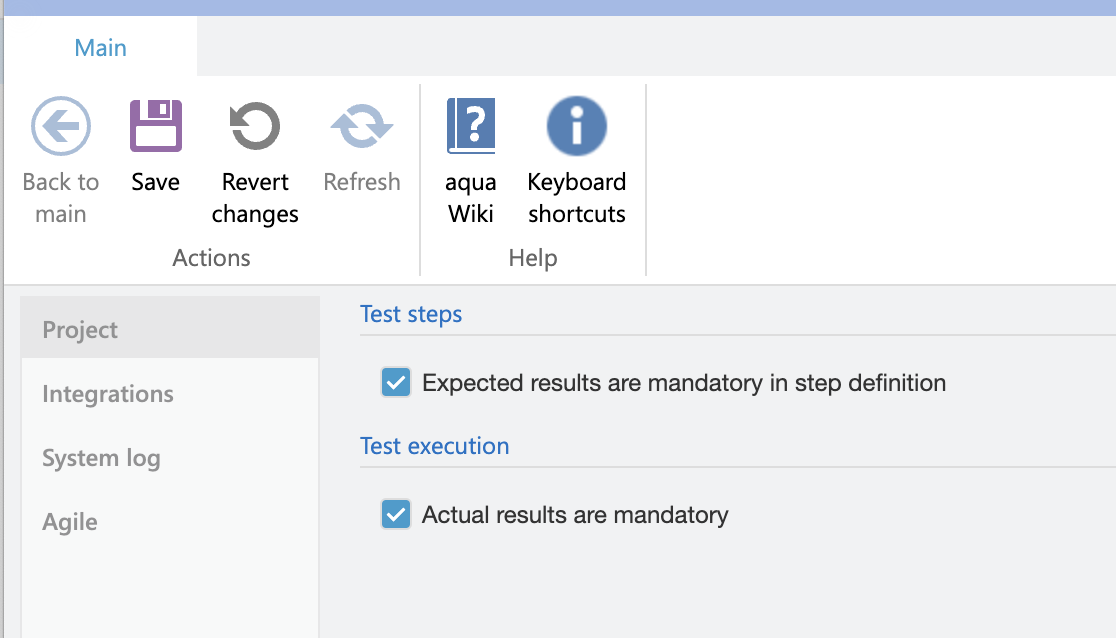Screen dimensions: 1116x638
Task: Show Keyboard shortcuts info icon
Action: click(577, 126)
